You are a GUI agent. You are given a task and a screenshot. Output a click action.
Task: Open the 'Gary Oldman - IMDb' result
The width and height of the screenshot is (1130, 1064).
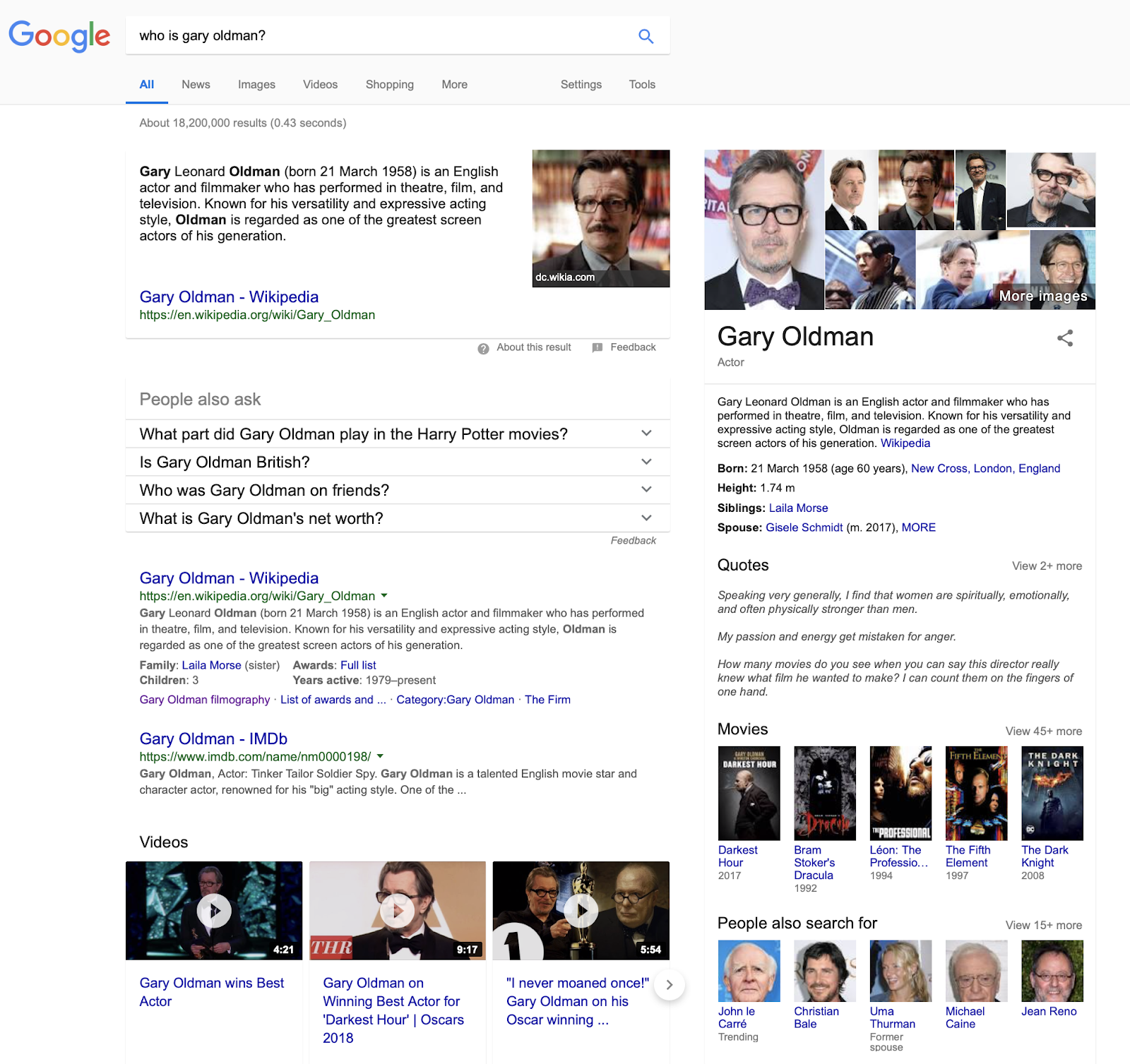click(213, 739)
